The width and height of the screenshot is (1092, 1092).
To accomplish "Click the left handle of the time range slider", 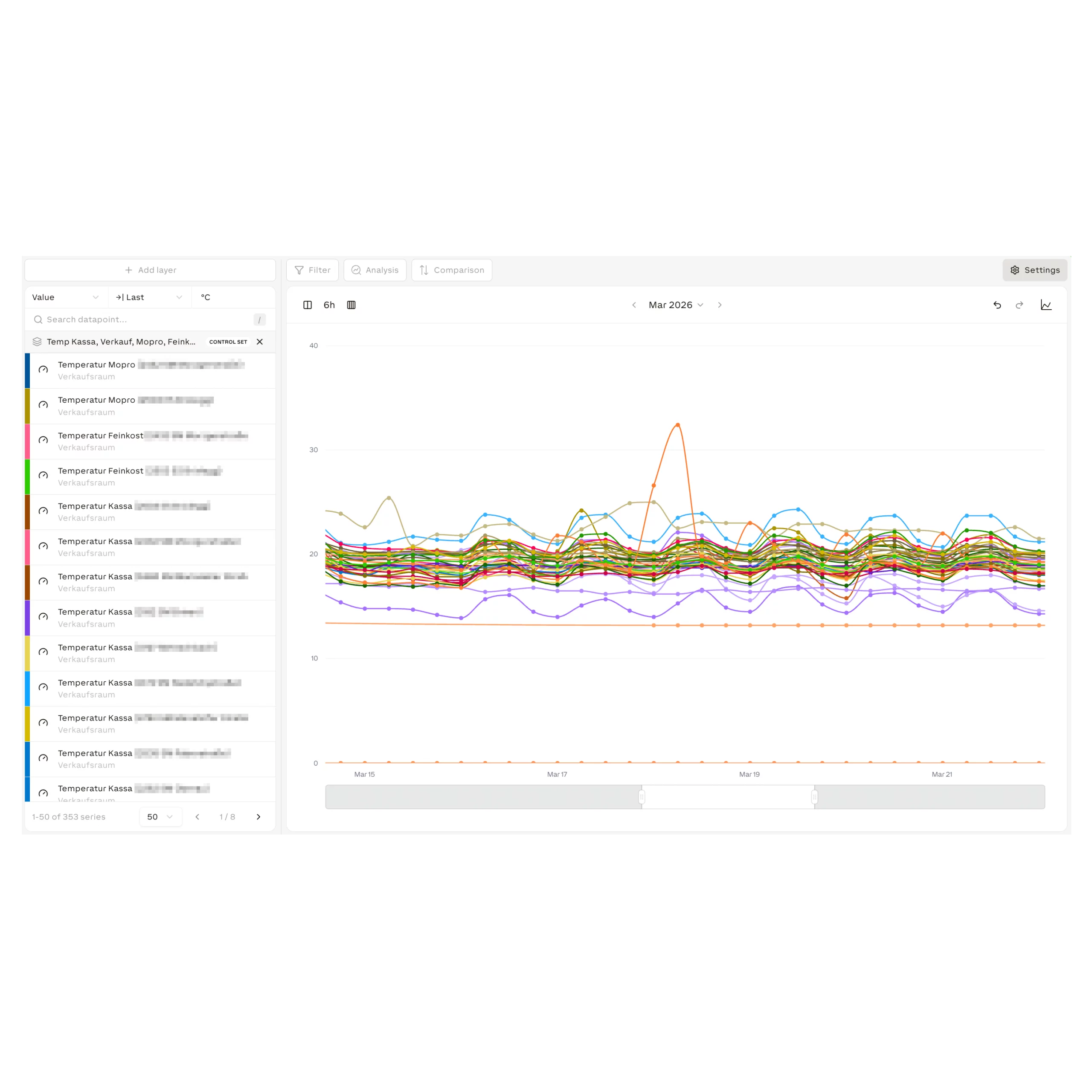I will tap(642, 797).
